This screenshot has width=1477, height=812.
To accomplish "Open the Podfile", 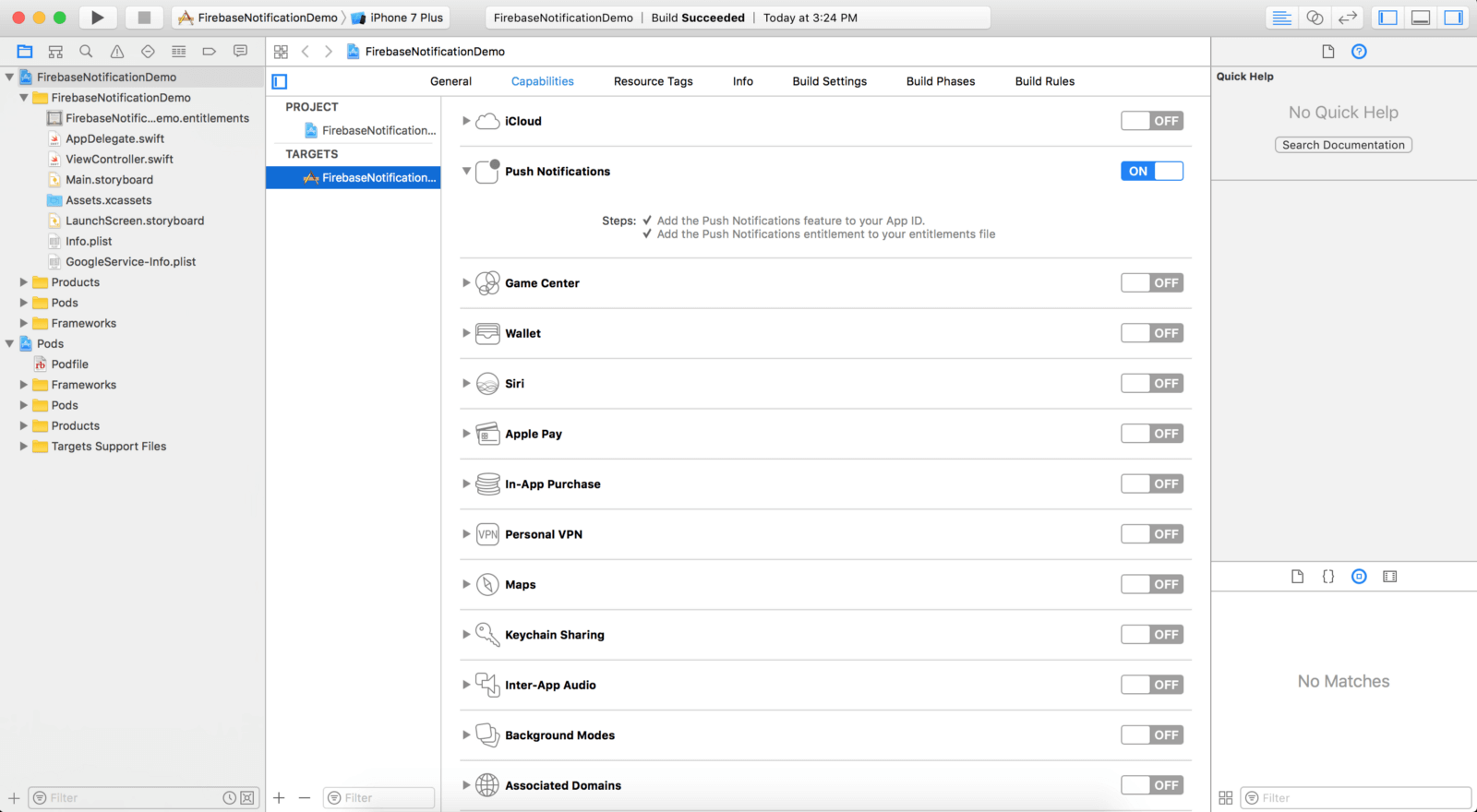I will [x=70, y=364].
